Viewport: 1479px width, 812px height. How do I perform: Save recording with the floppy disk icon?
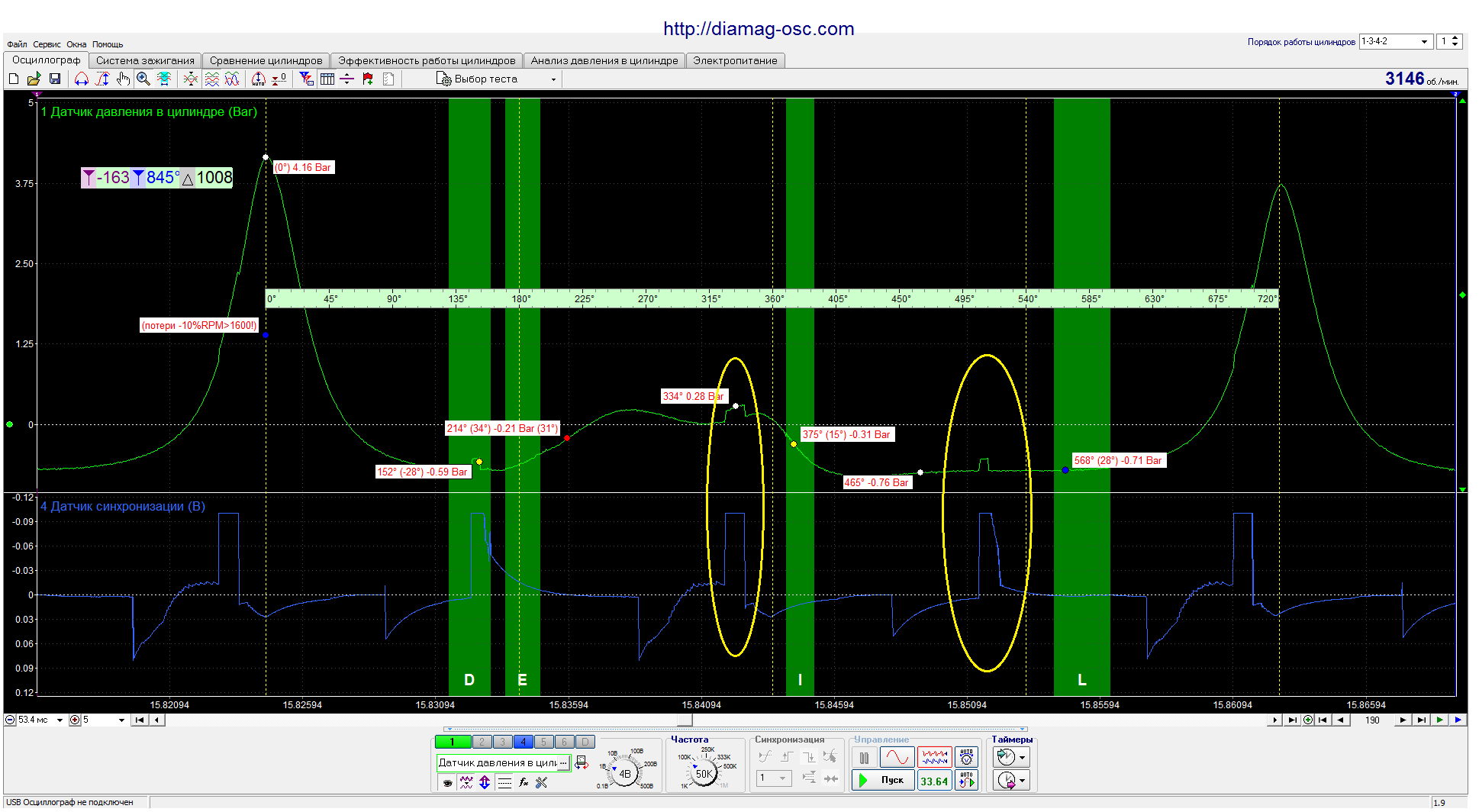click(x=55, y=79)
